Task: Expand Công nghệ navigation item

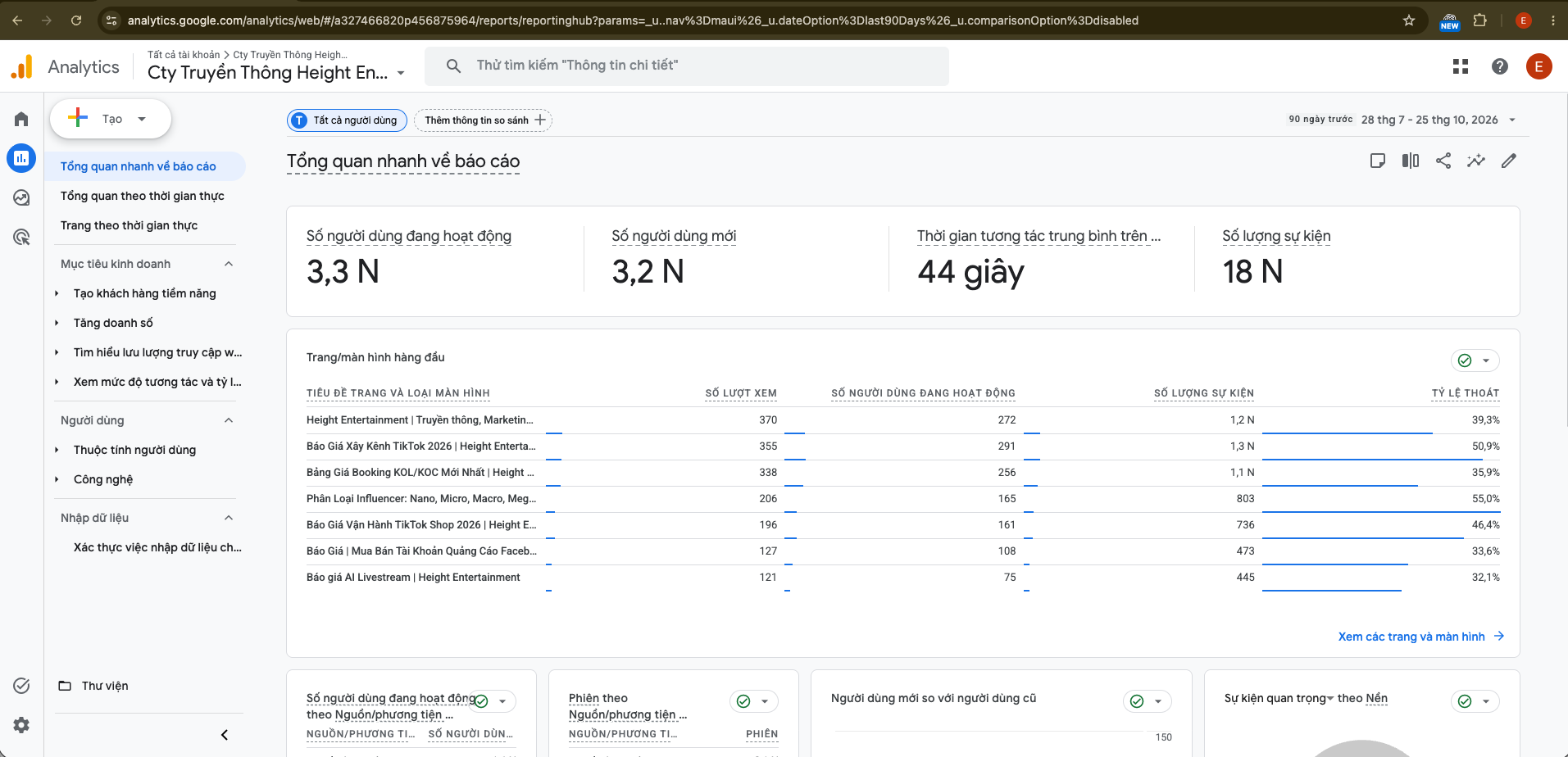Action: point(57,479)
